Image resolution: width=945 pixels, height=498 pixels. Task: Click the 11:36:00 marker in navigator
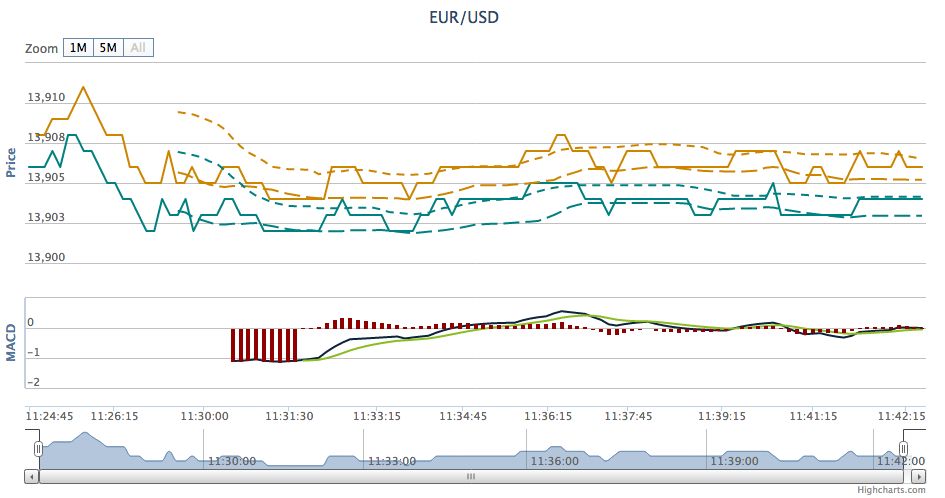click(554, 461)
